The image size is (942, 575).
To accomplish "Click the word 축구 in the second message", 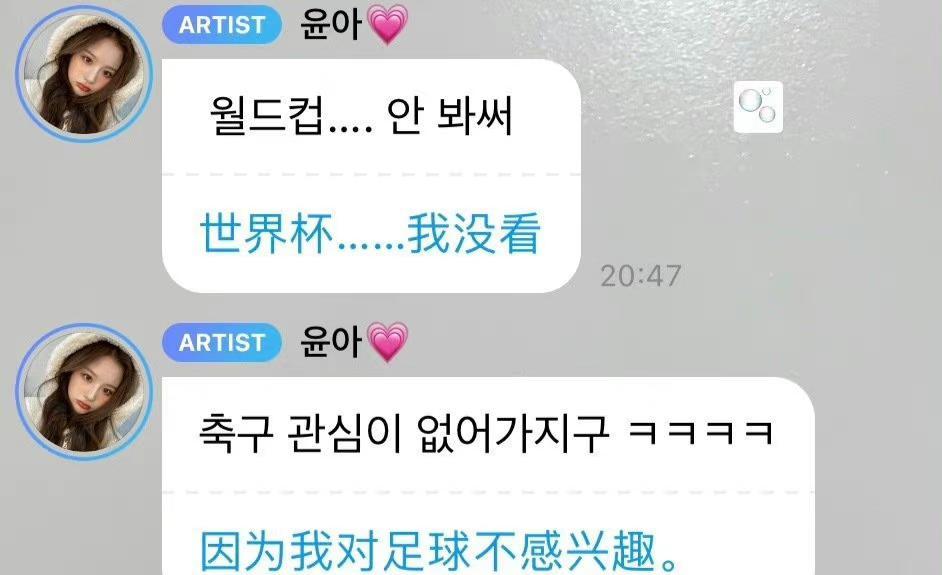I will click(x=236, y=433).
